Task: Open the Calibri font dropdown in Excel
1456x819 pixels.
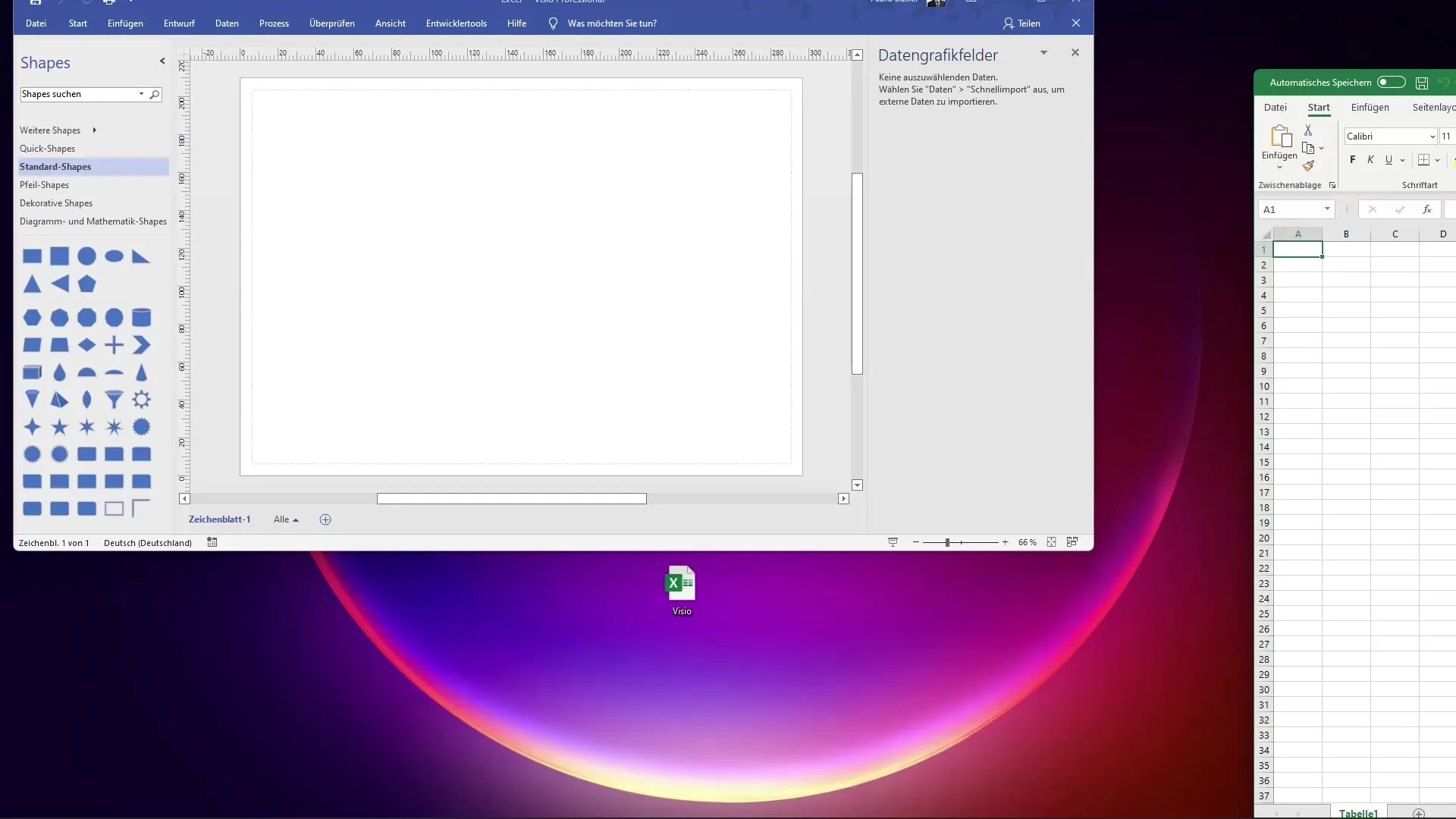Action: 1432,136
